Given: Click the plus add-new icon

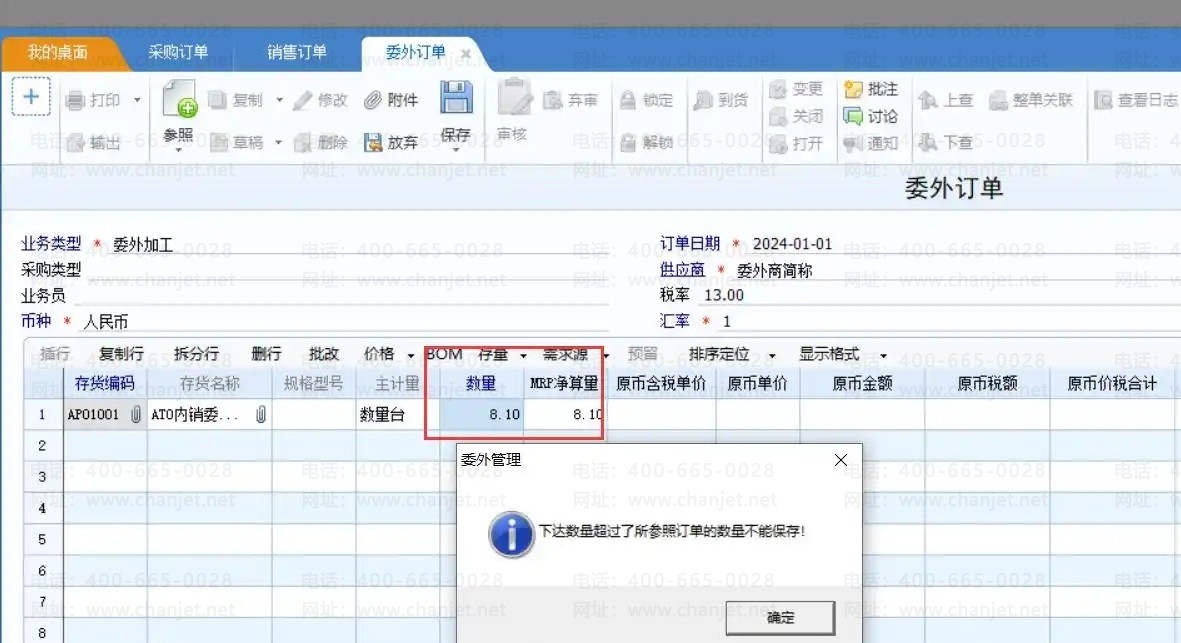Looking at the screenshot, I should tap(31, 97).
